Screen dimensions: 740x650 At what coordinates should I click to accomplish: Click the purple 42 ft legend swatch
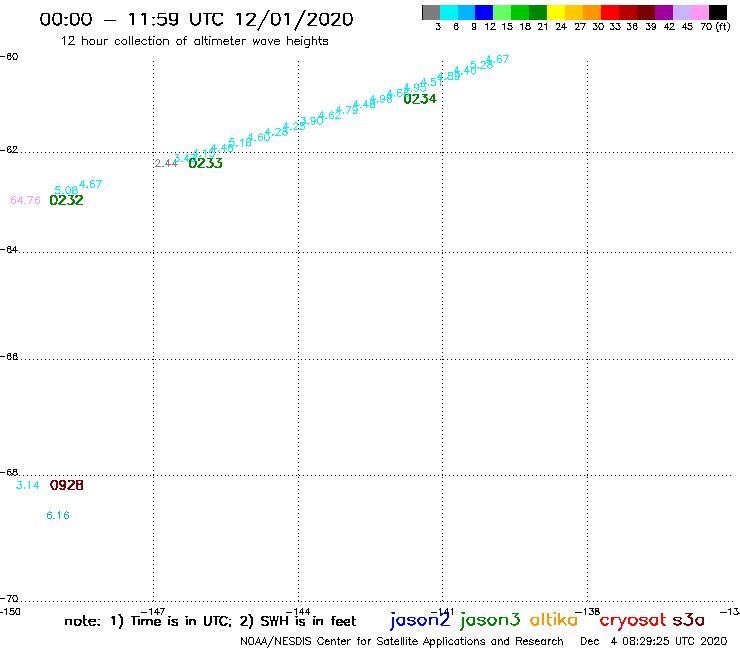click(x=664, y=12)
